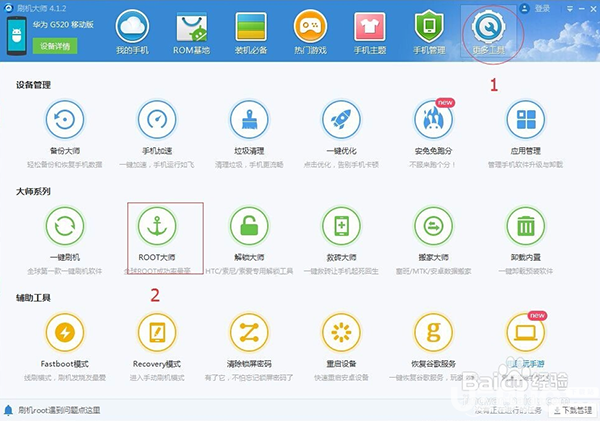Image resolution: width=600 pixels, height=421 pixels.
Task: Open 清除锁屏密码 tool icon
Action: click(249, 332)
